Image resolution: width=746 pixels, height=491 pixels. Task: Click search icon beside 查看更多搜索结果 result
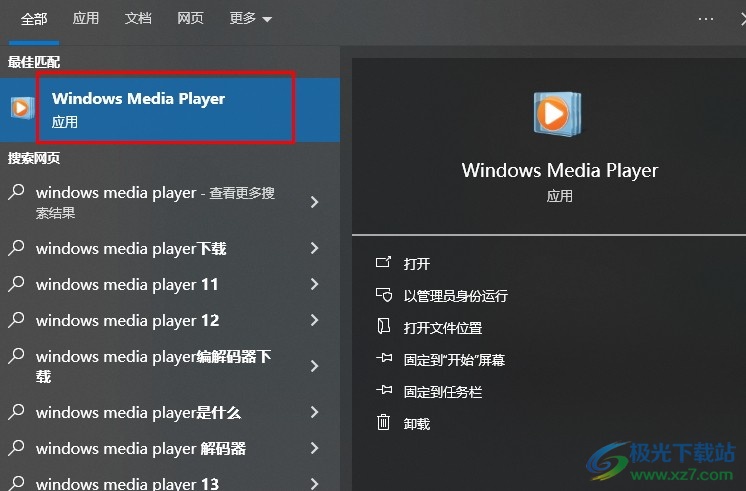click(x=17, y=192)
